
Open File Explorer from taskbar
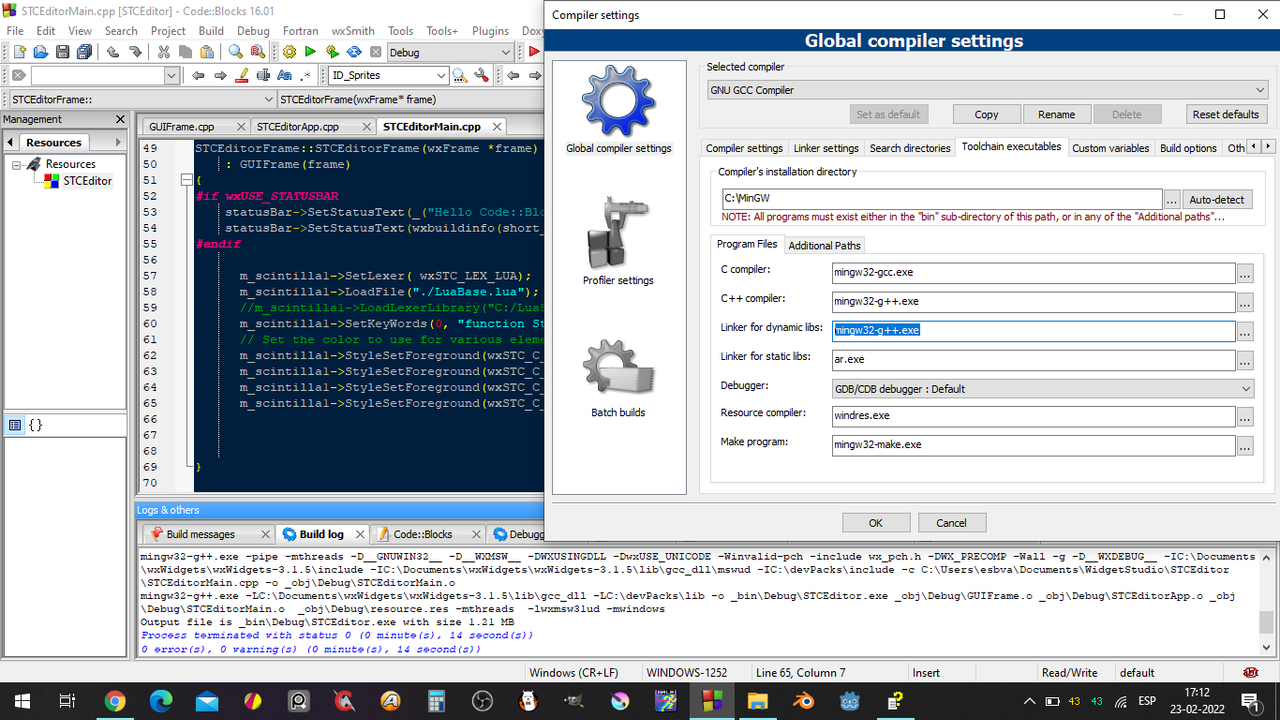tap(757, 701)
